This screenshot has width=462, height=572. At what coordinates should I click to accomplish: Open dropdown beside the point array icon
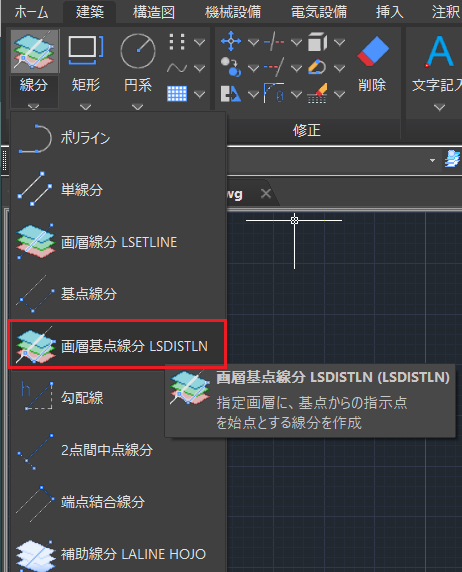(x=199, y=42)
